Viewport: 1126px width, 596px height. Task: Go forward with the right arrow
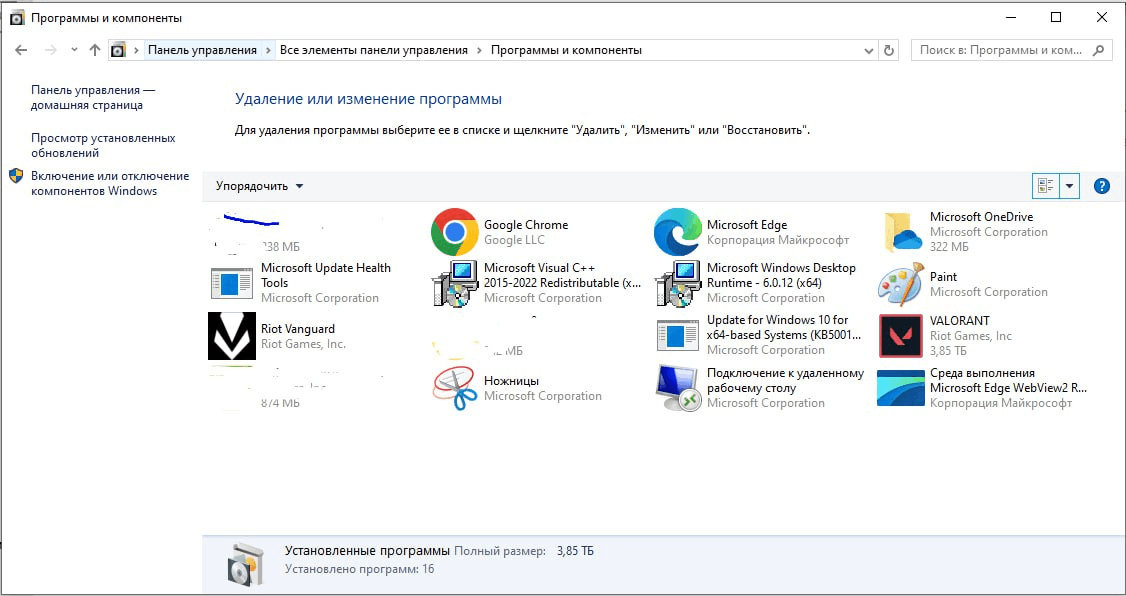pyautogui.click(x=50, y=50)
